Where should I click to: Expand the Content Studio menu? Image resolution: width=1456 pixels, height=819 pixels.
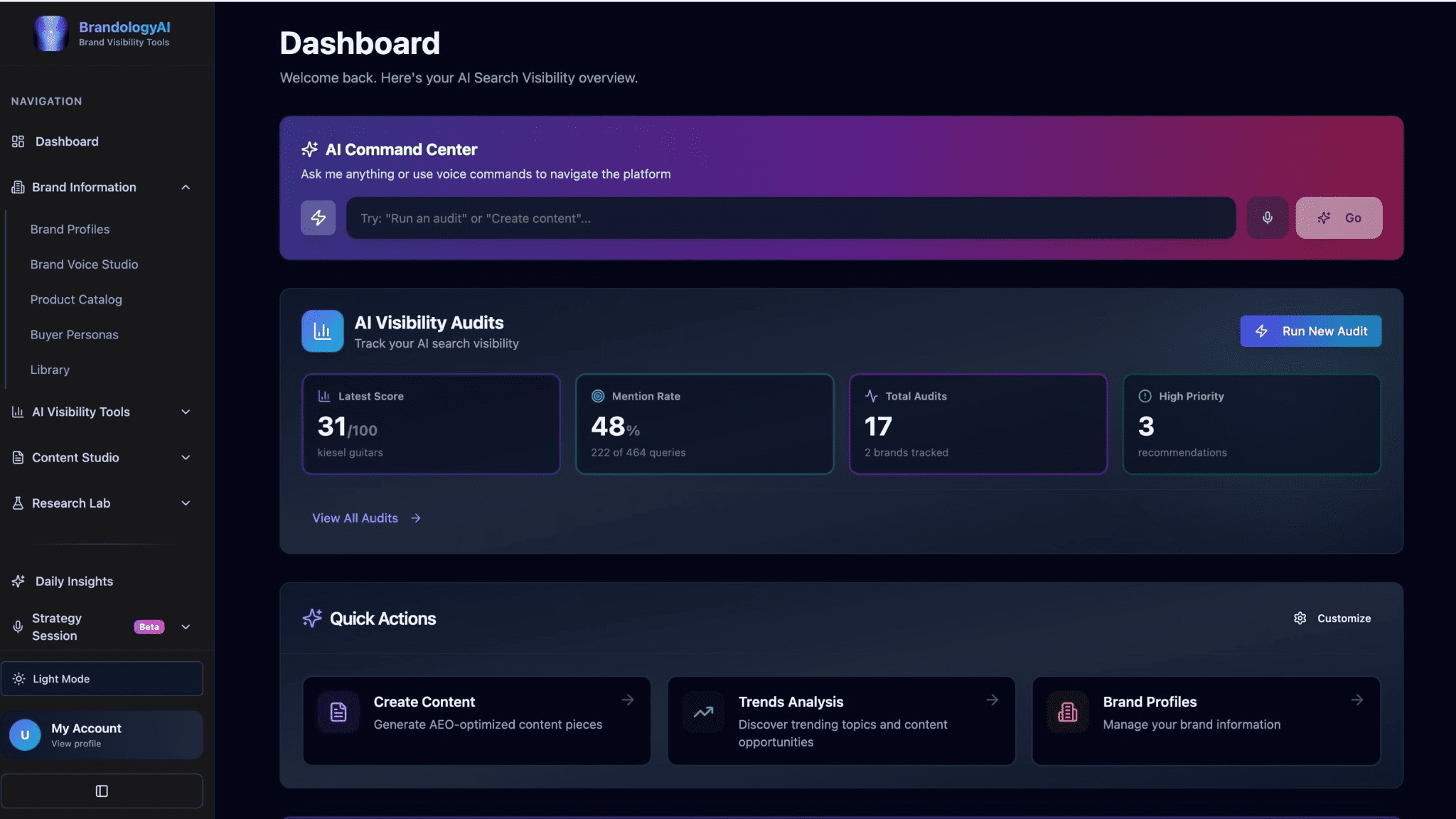[186, 457]
